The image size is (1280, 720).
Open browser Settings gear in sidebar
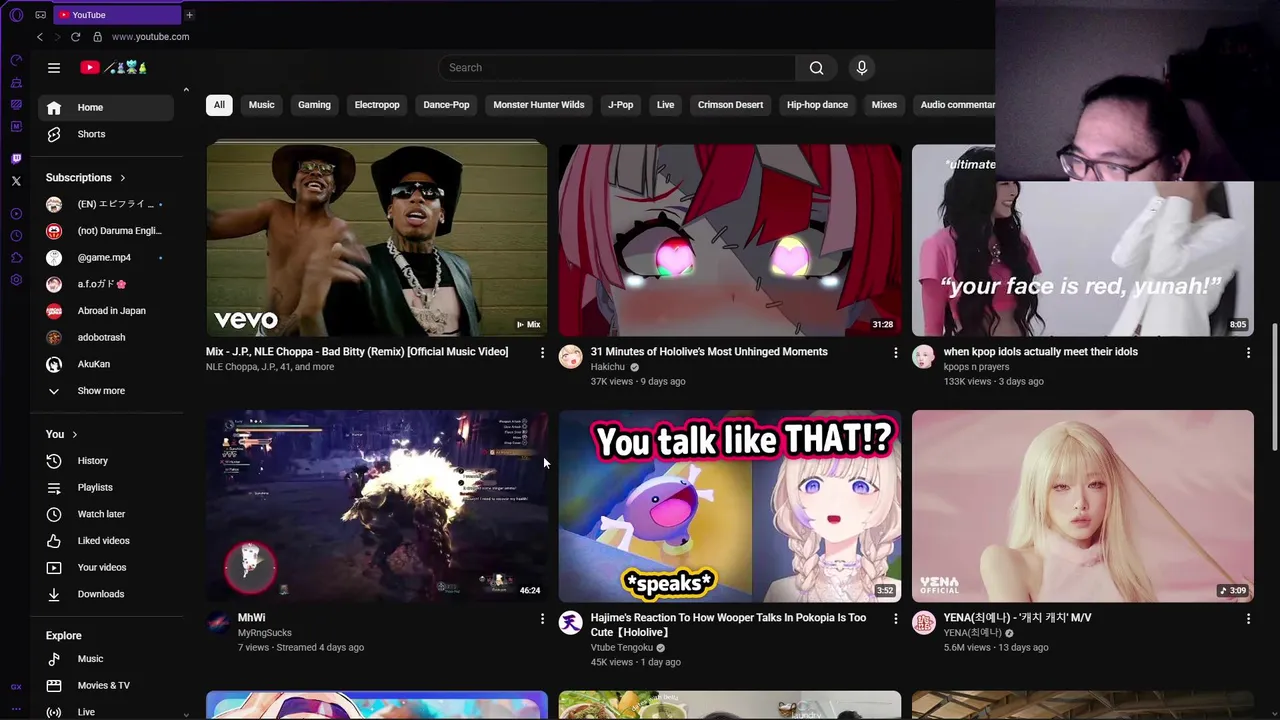point(16,280)
